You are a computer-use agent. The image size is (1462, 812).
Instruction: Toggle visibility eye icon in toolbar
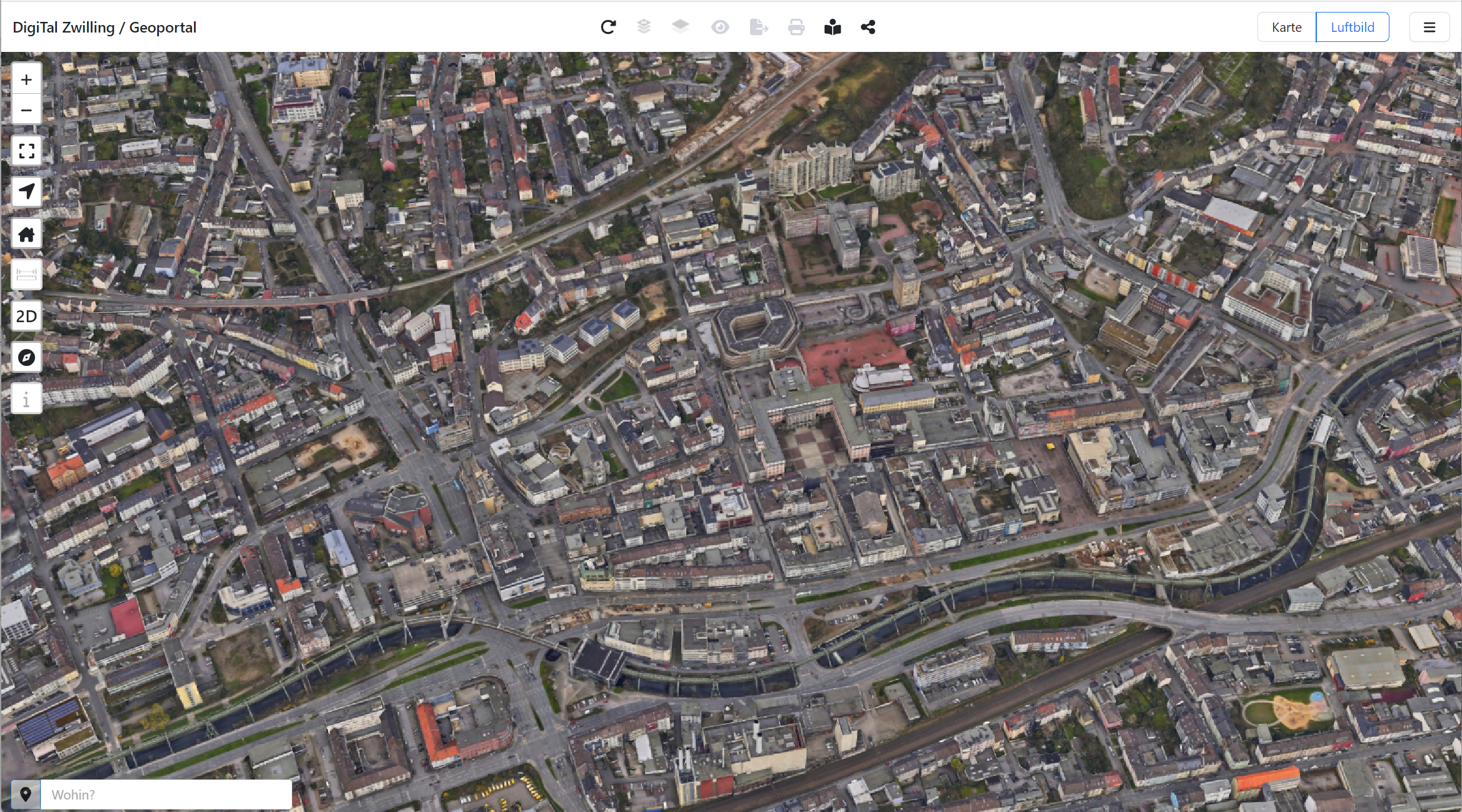click(720, 27)
